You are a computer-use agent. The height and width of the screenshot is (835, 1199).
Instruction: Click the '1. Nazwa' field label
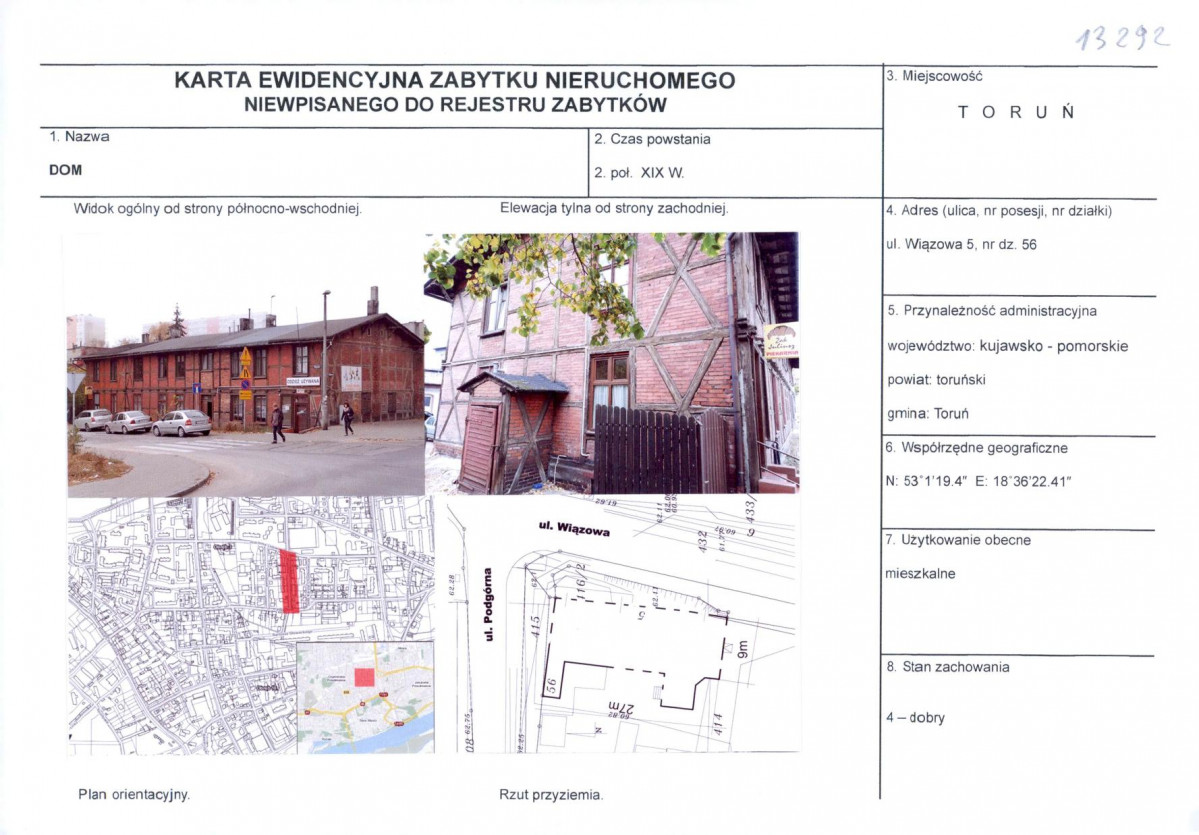pos(80,137)
